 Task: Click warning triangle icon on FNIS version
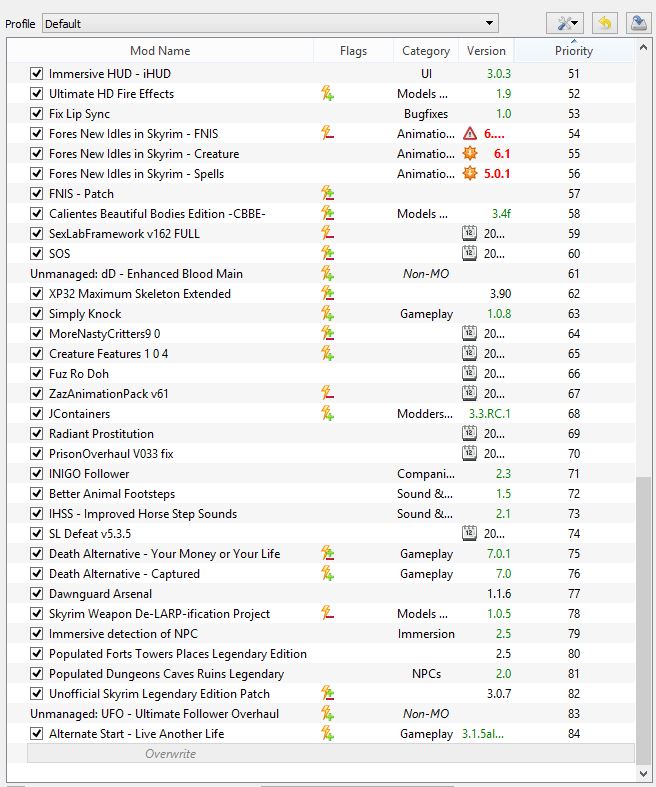point(470,134)
